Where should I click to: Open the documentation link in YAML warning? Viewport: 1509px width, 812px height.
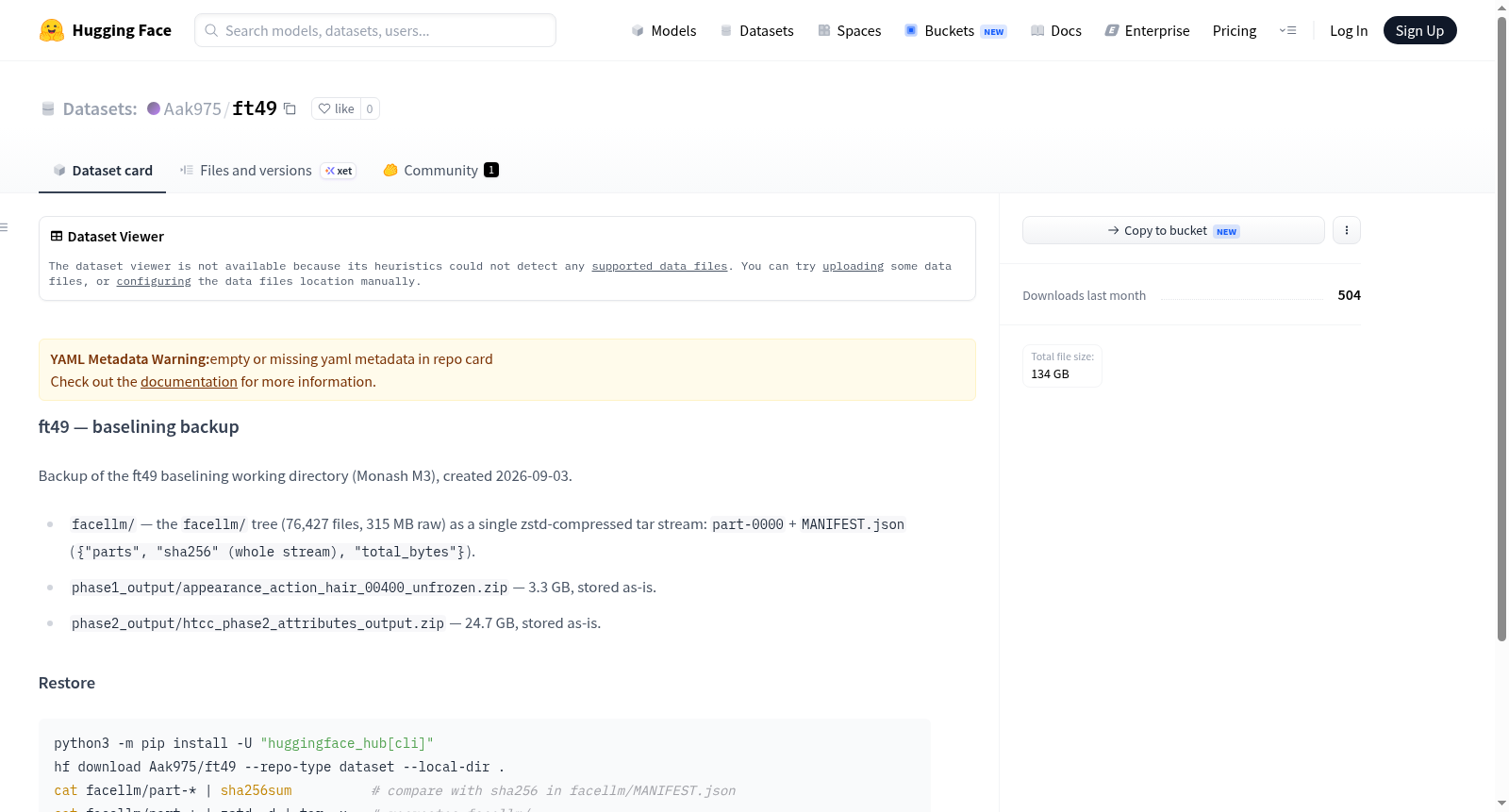point(189,382)
